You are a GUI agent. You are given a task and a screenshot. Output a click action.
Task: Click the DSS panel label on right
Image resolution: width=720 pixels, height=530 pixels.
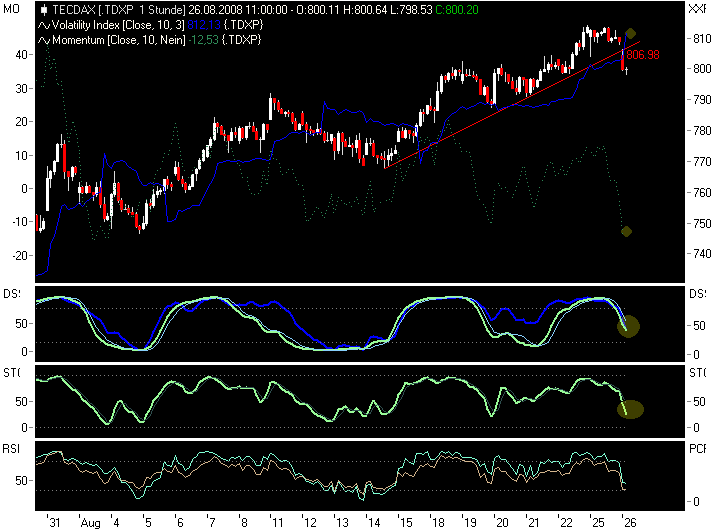tap(698, 293)
